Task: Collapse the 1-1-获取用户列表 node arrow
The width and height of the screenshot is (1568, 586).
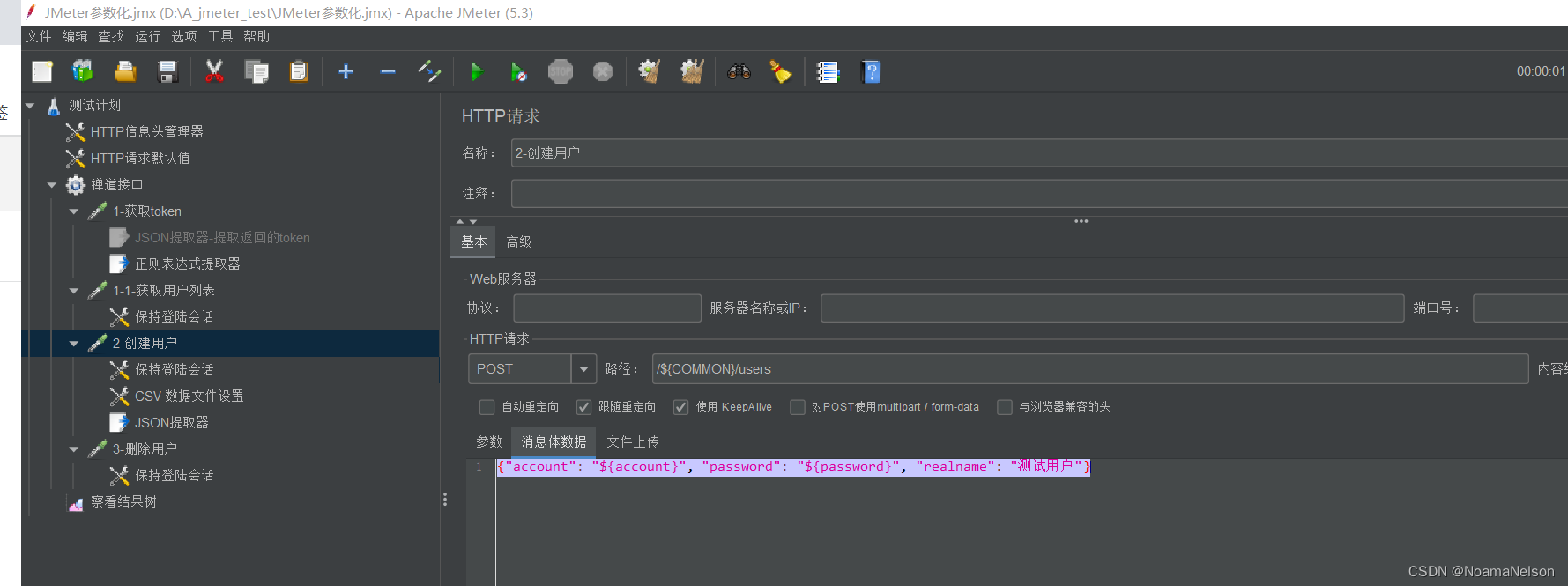Action: (74, 291)
